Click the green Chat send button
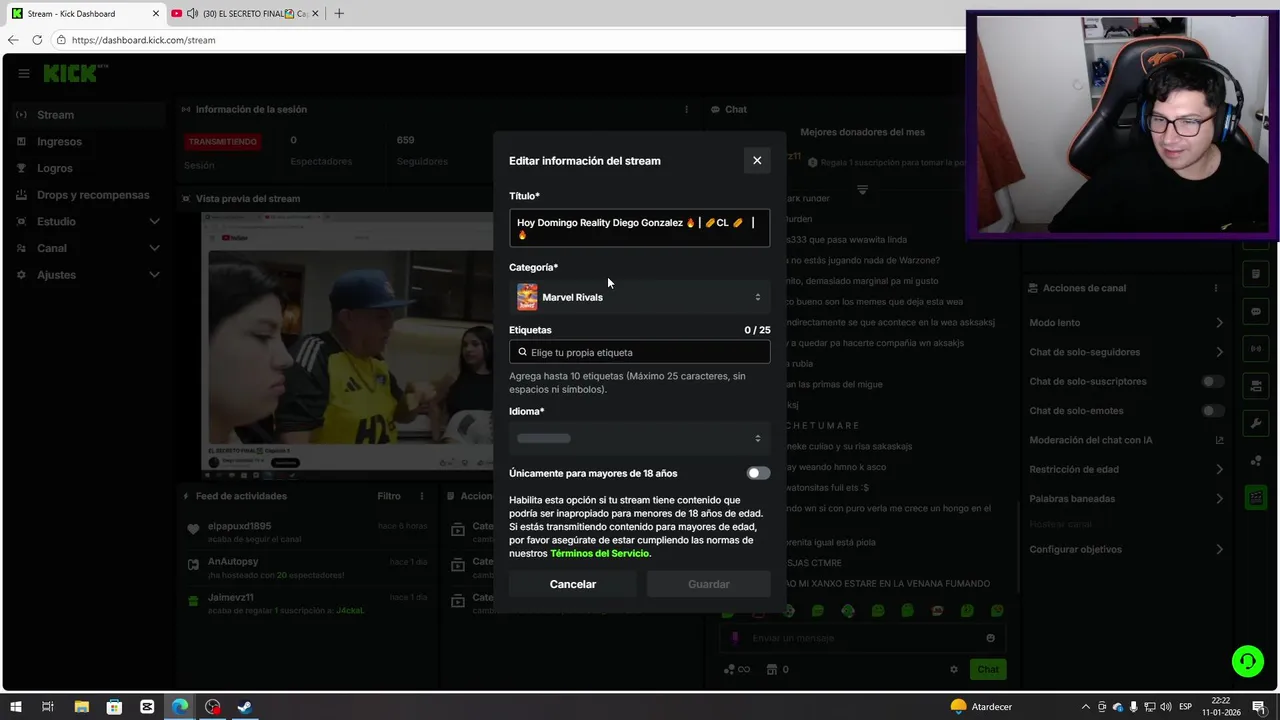 [x=987, y=669]
